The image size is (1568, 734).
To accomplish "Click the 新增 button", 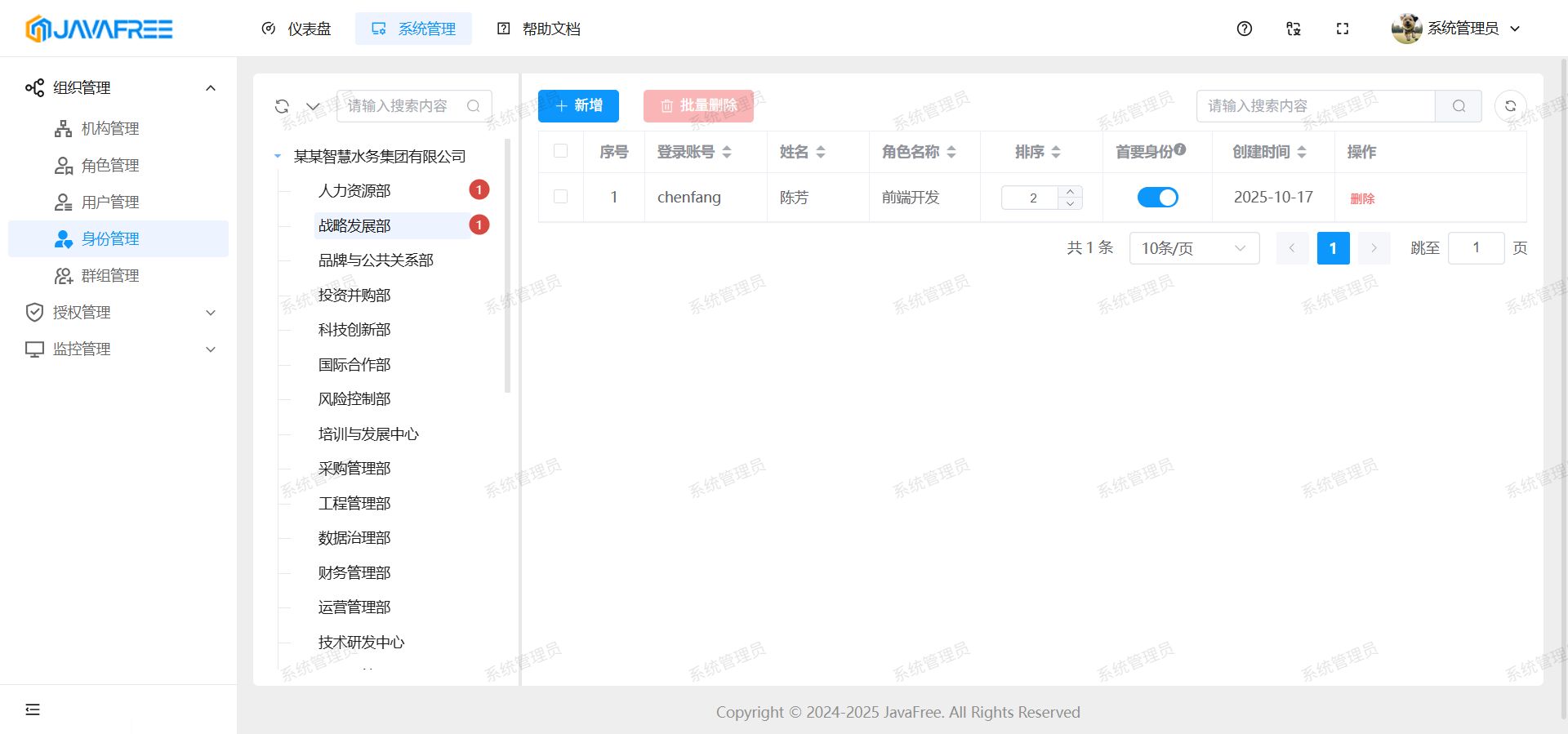I will (x=578, y=106).
